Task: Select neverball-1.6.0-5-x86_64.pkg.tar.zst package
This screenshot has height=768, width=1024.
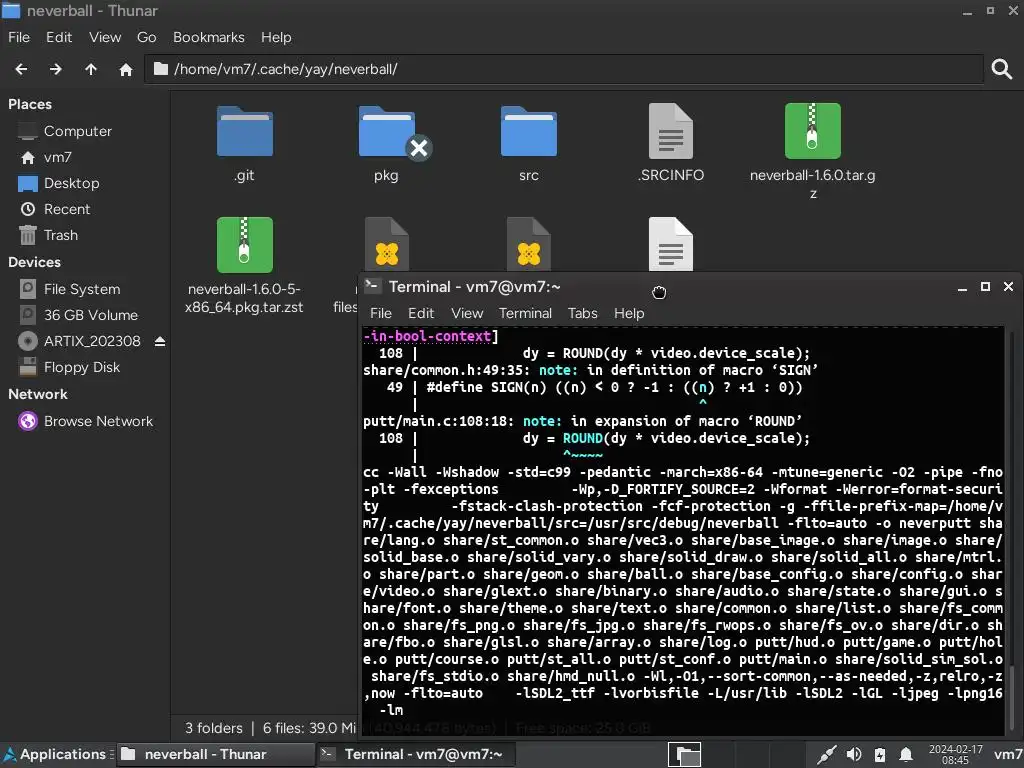Action: tap(244, 265)
